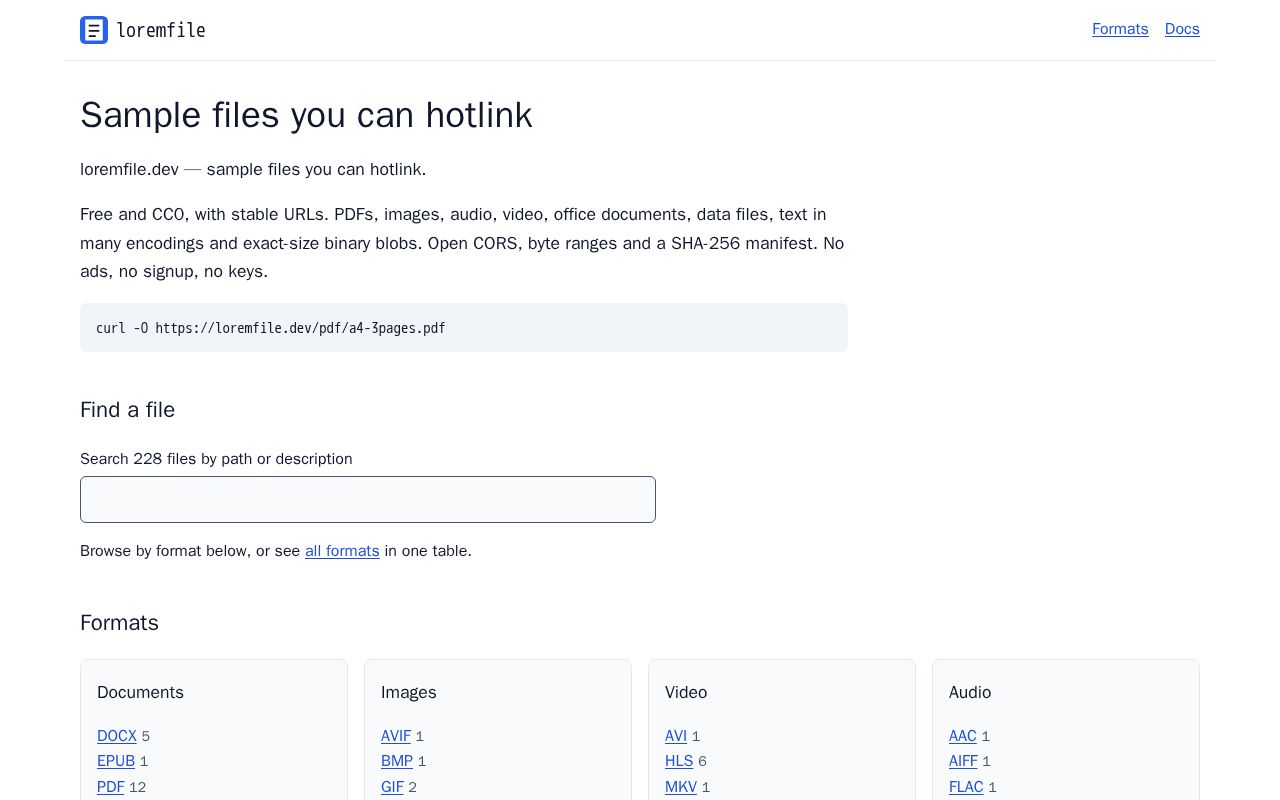Open the FLAC audio format link
1280x800 pixels.
tap(966, 787)
